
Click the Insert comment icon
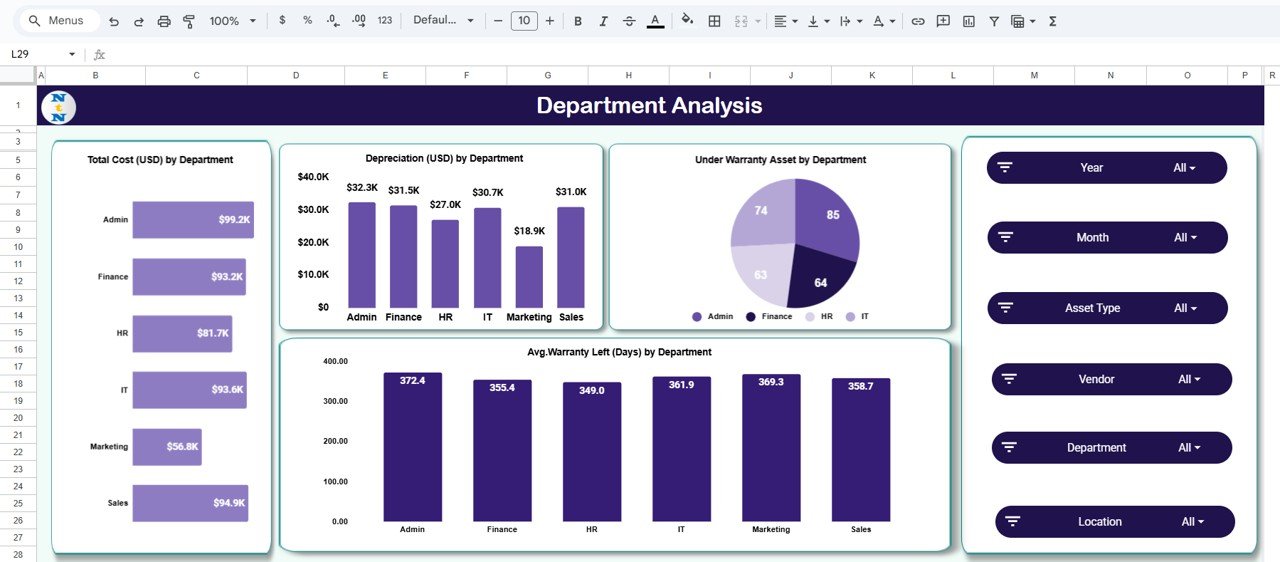[x=942, y=21]
